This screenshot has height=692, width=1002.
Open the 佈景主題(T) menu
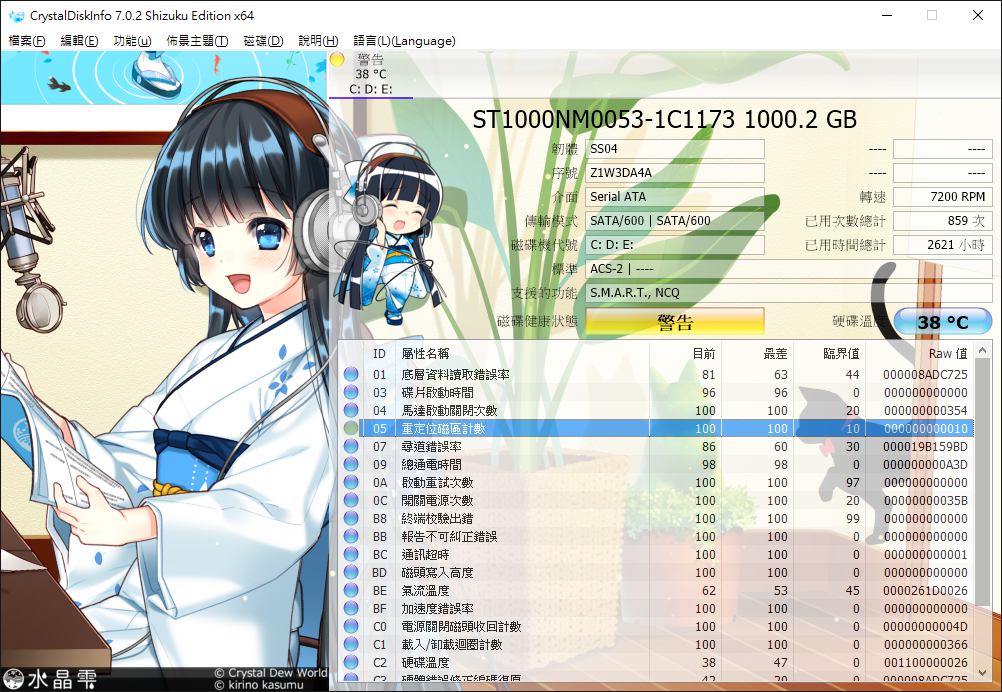[197, 41]
